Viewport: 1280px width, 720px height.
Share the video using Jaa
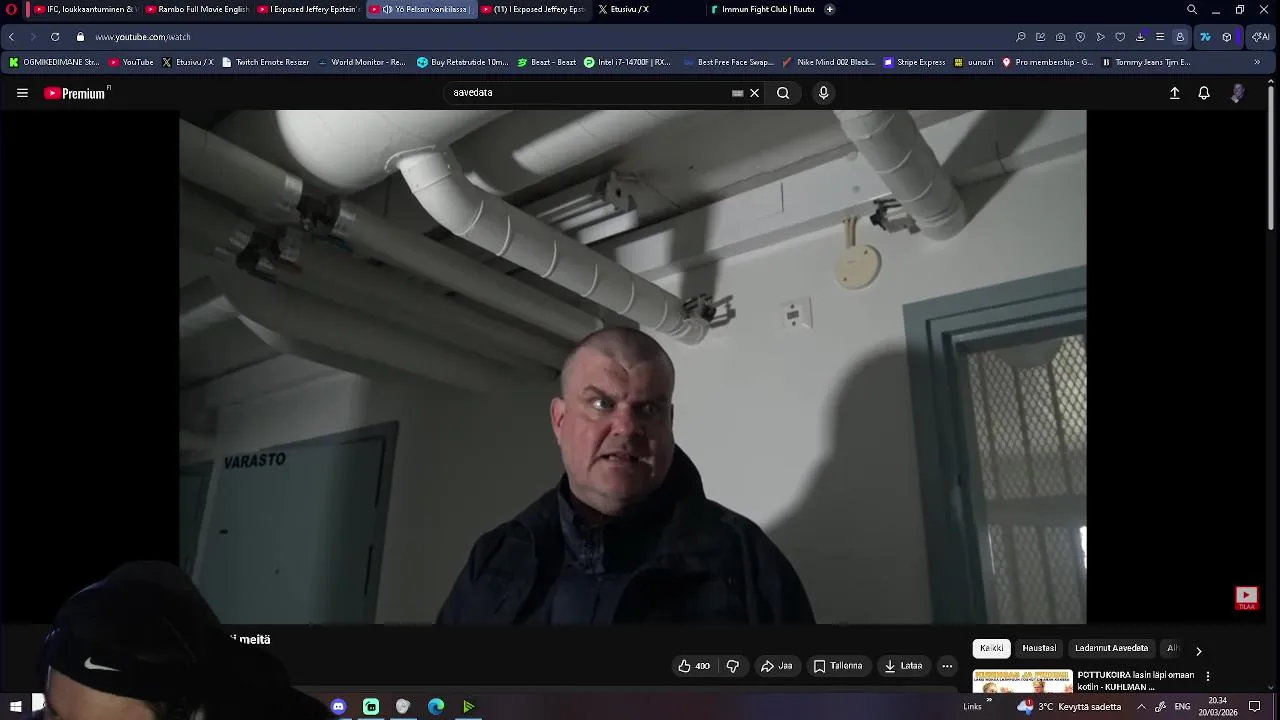[x=776, y=666]
